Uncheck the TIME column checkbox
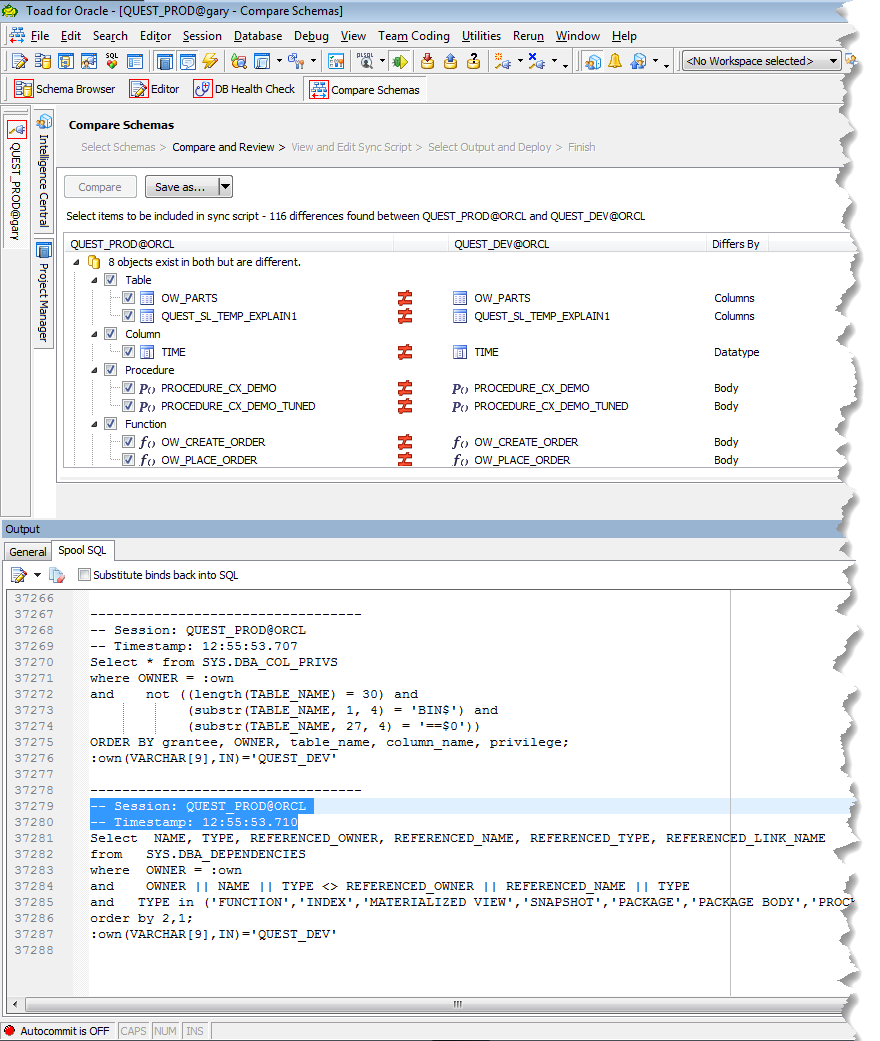880x1041 pixels. pos(129,352)
